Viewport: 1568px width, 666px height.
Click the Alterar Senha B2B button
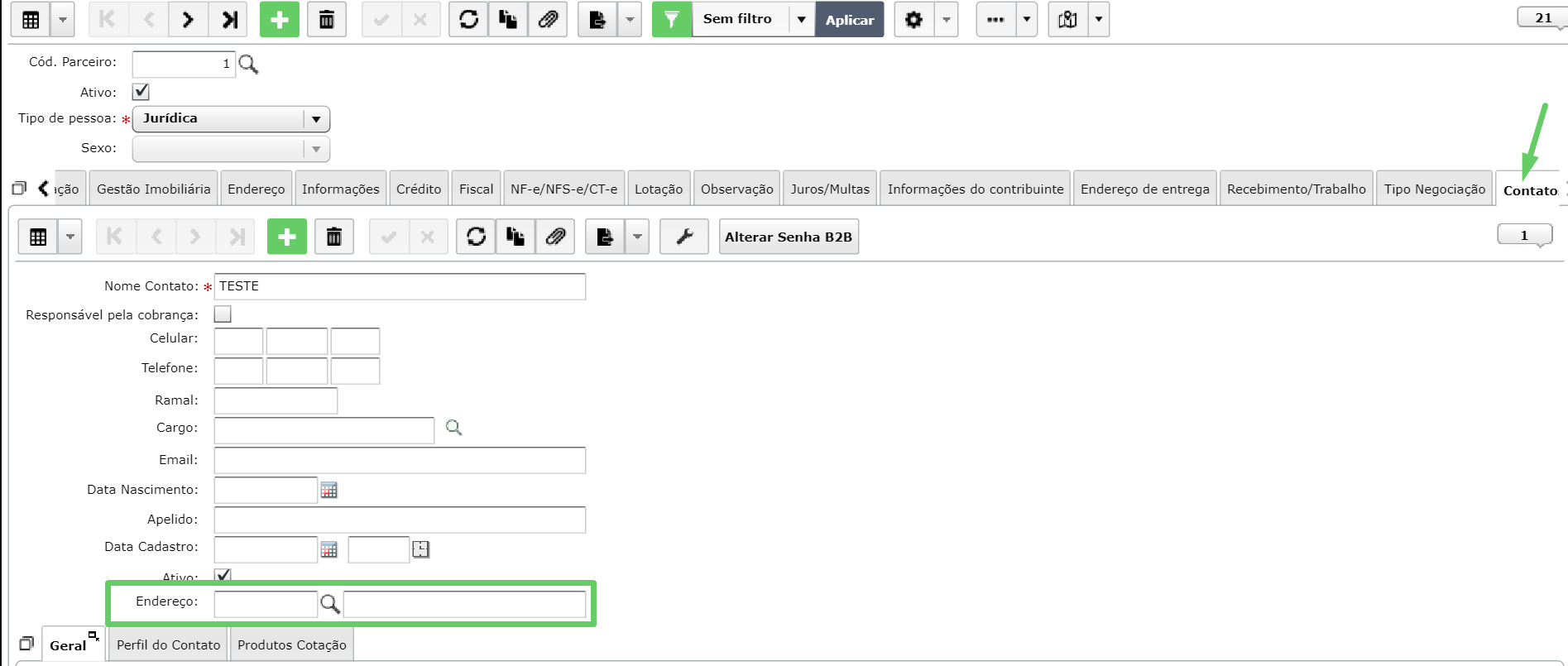tap(789, 237)
